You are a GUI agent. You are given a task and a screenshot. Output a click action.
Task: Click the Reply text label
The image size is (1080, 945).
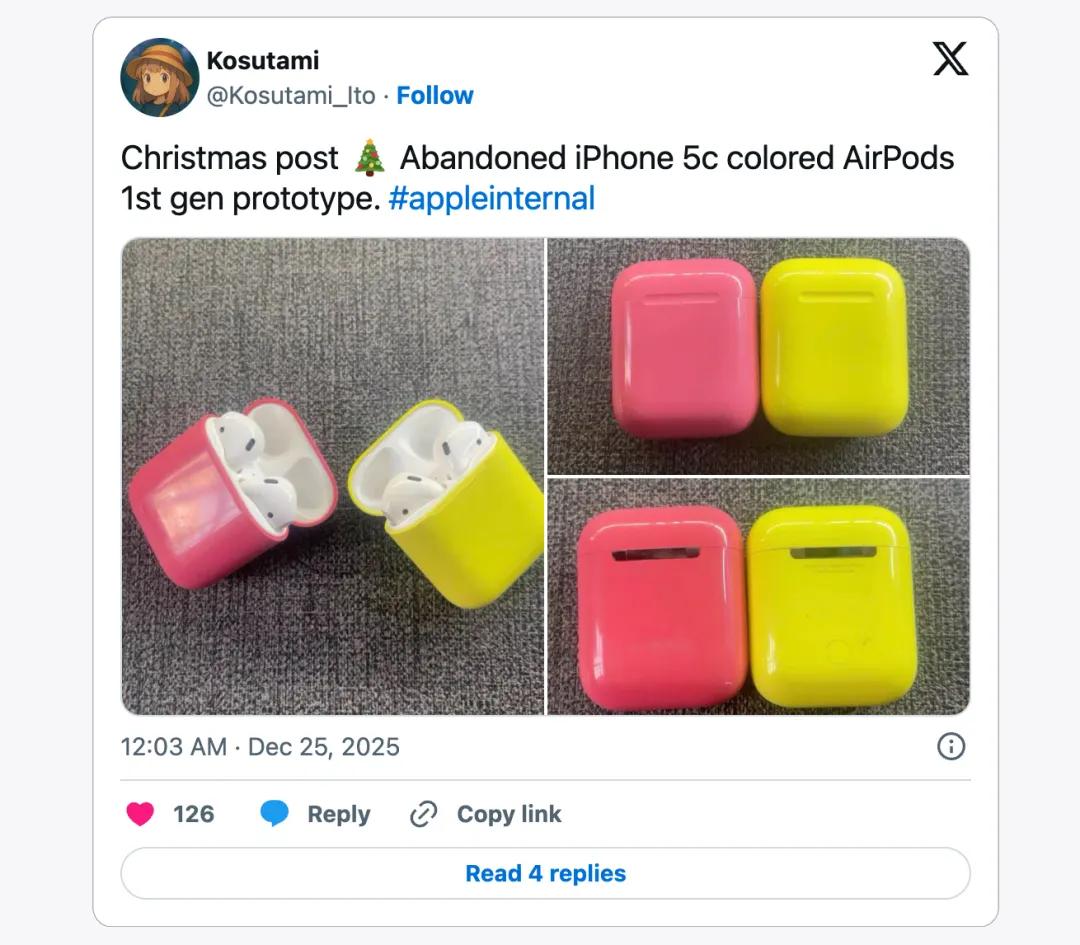click(x=338, y=814)
